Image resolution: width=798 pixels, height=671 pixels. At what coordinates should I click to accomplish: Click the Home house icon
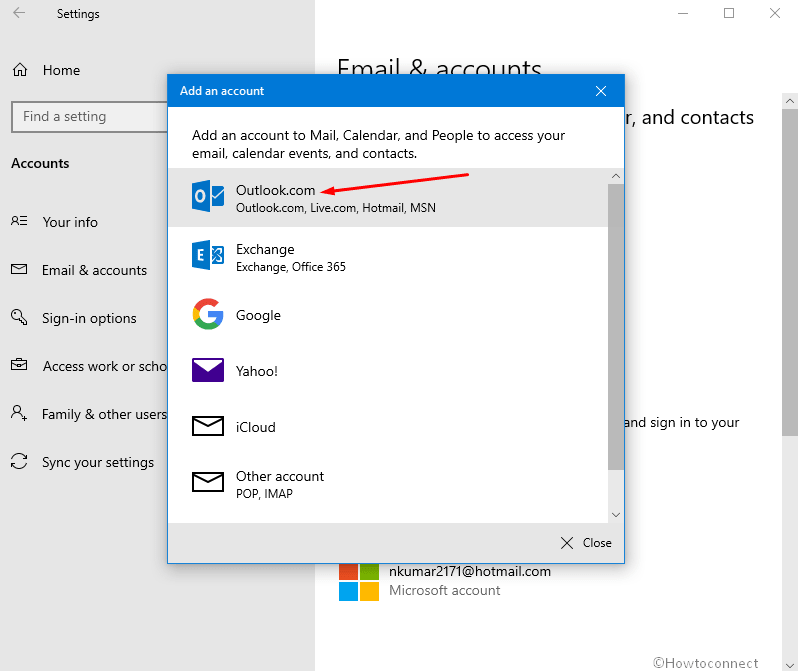(x=20, y=70)
